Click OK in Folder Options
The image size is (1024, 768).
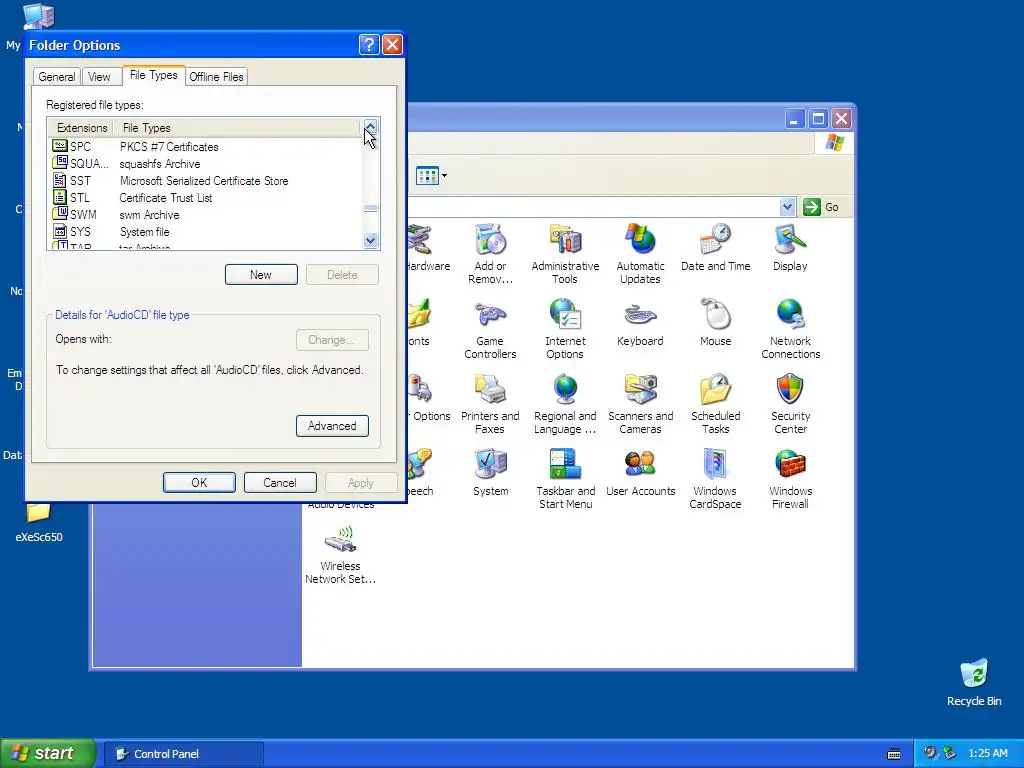199,483
